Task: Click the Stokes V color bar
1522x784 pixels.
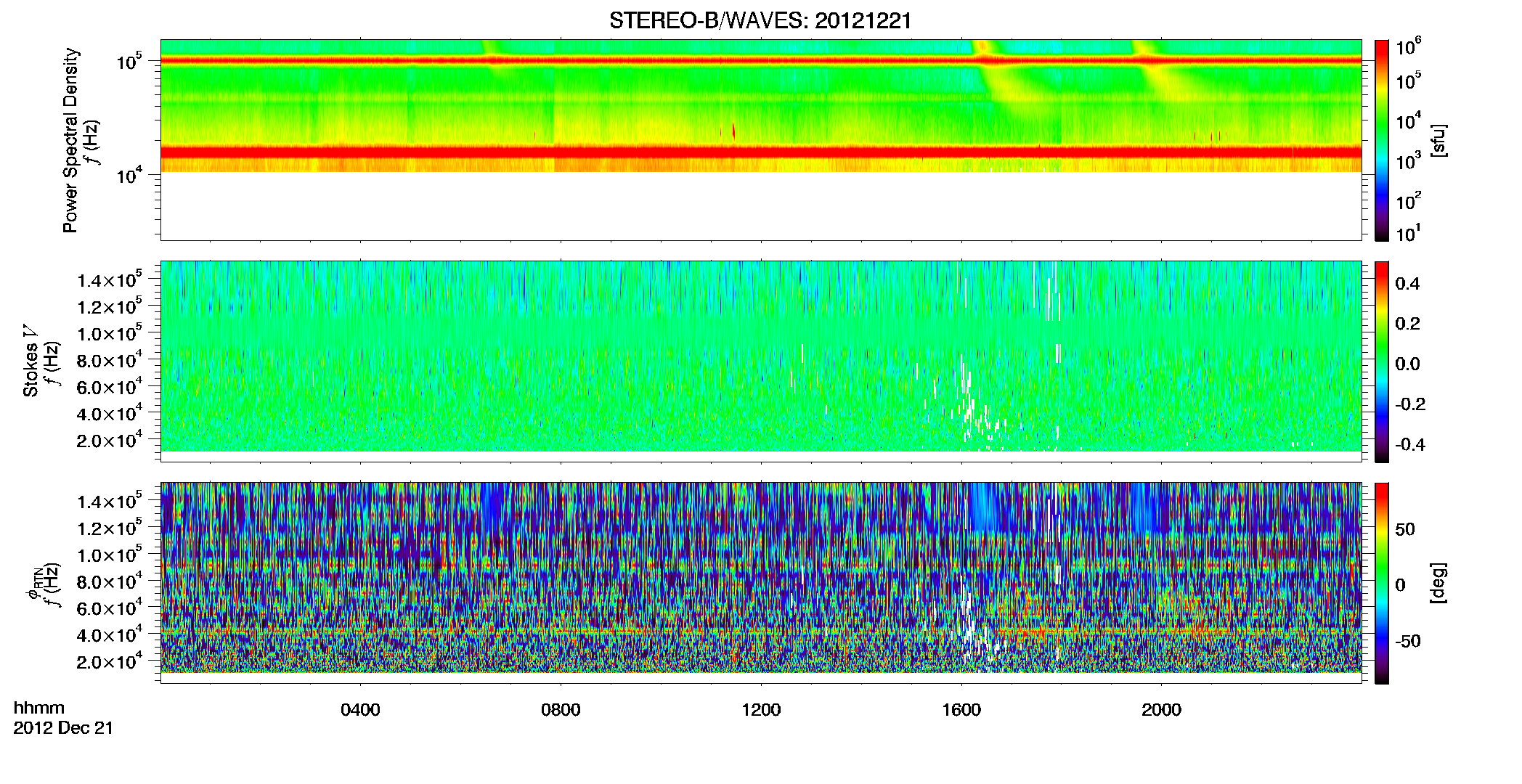Action: [x=1382, y=362]
